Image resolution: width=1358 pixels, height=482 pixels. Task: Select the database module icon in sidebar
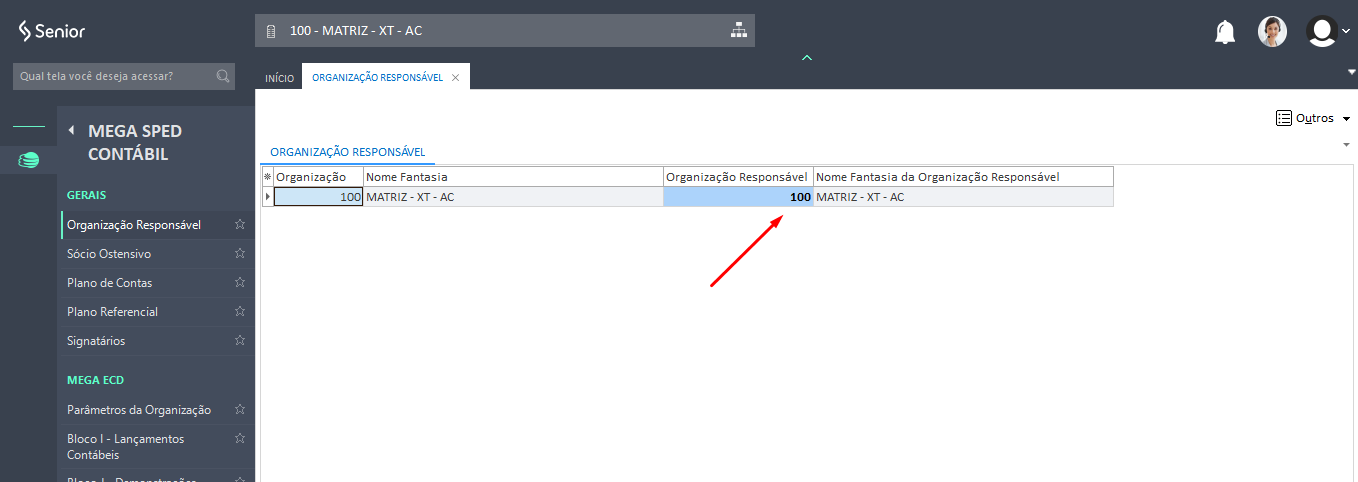click(29, 160)
